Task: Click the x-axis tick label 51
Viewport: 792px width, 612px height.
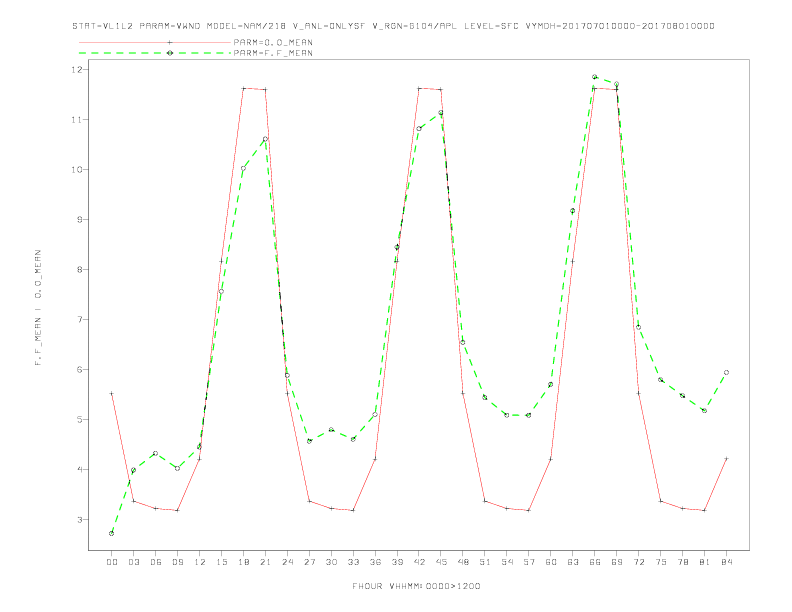Action: tap(485, 562)
